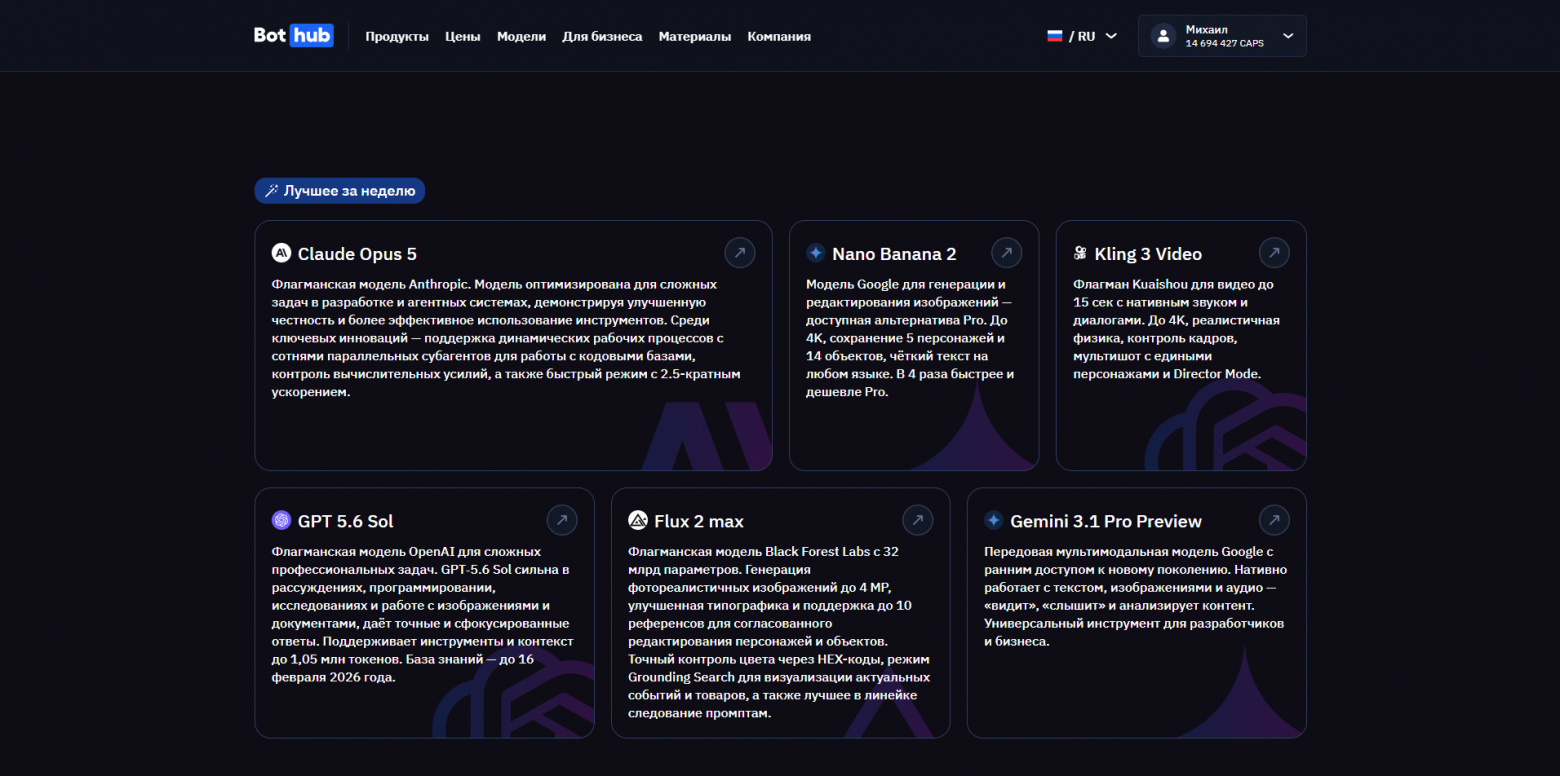The height and width of the screenshot is (776, 1560).
Task: Click the Google star icon beside Gemini 3.1 Pro Preview
Action: (x=993, y=520)
